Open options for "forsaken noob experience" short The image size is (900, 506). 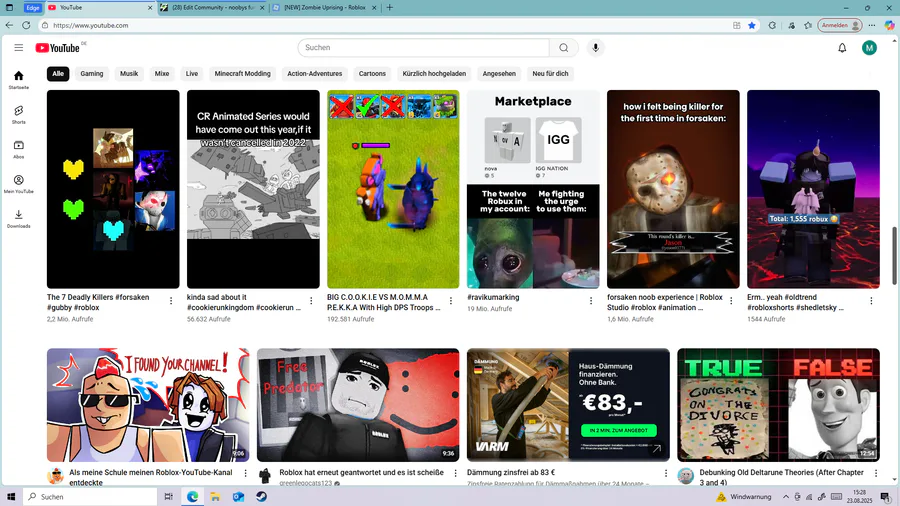(x=731, y=301)
